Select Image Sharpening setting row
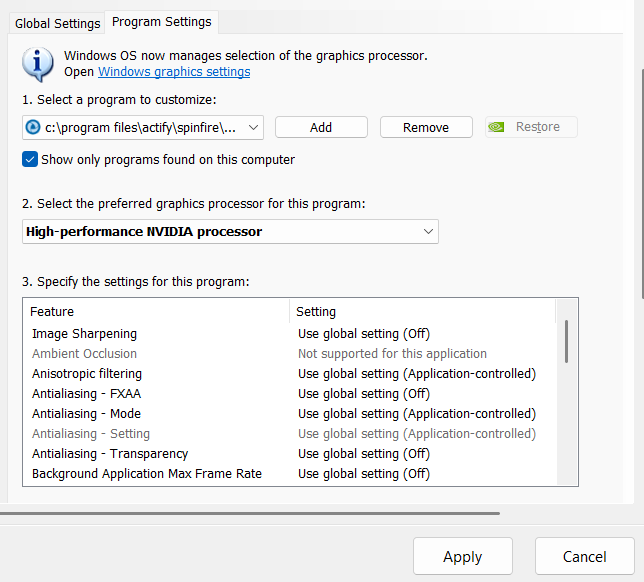Viewport: 644px width, 582px height. pos(84,334)
